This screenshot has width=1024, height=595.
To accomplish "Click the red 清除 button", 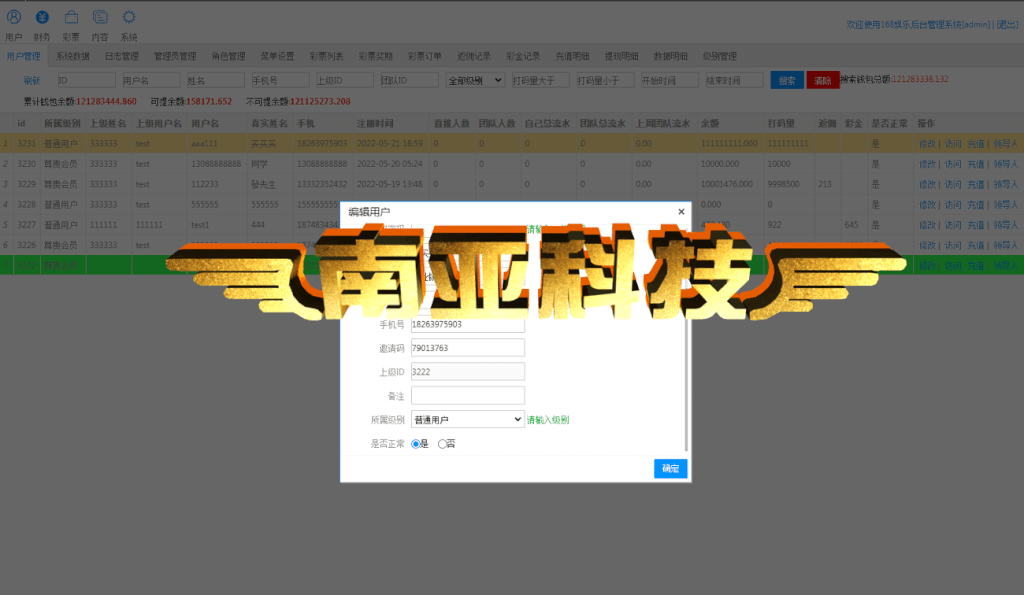I will (823, 80).
